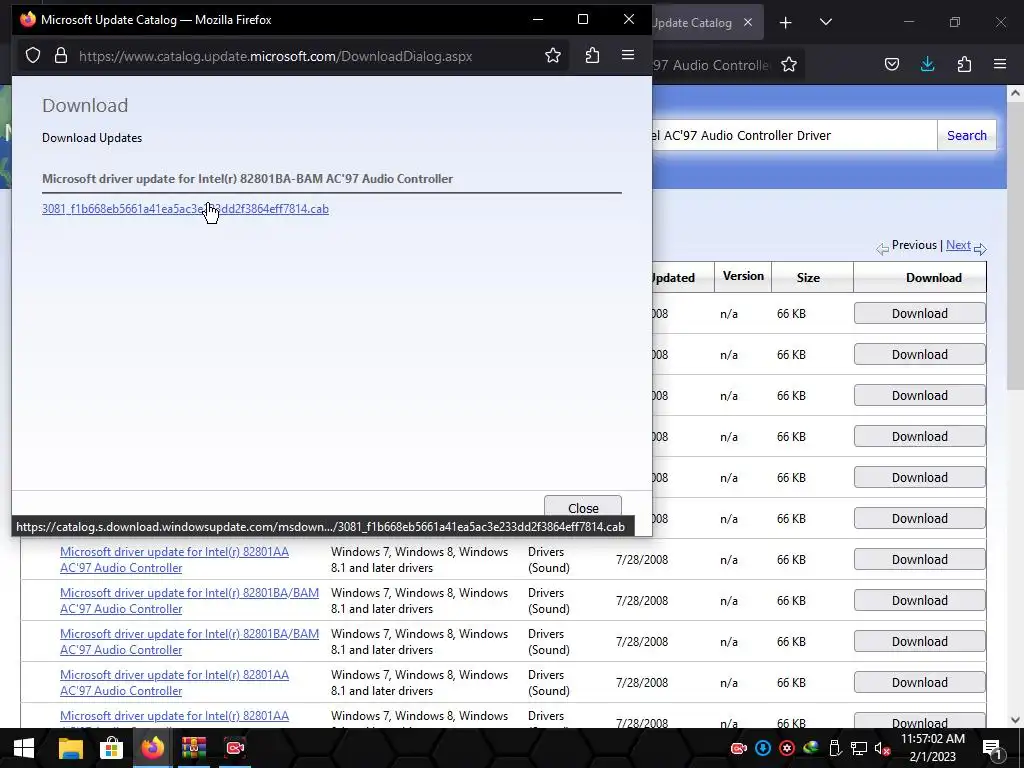Image resolution: width=1024 pixels, height=768 pixels.
Task: Bookmark the DownloadDialog.aspx page with the star
Action: tap(552, 56)
